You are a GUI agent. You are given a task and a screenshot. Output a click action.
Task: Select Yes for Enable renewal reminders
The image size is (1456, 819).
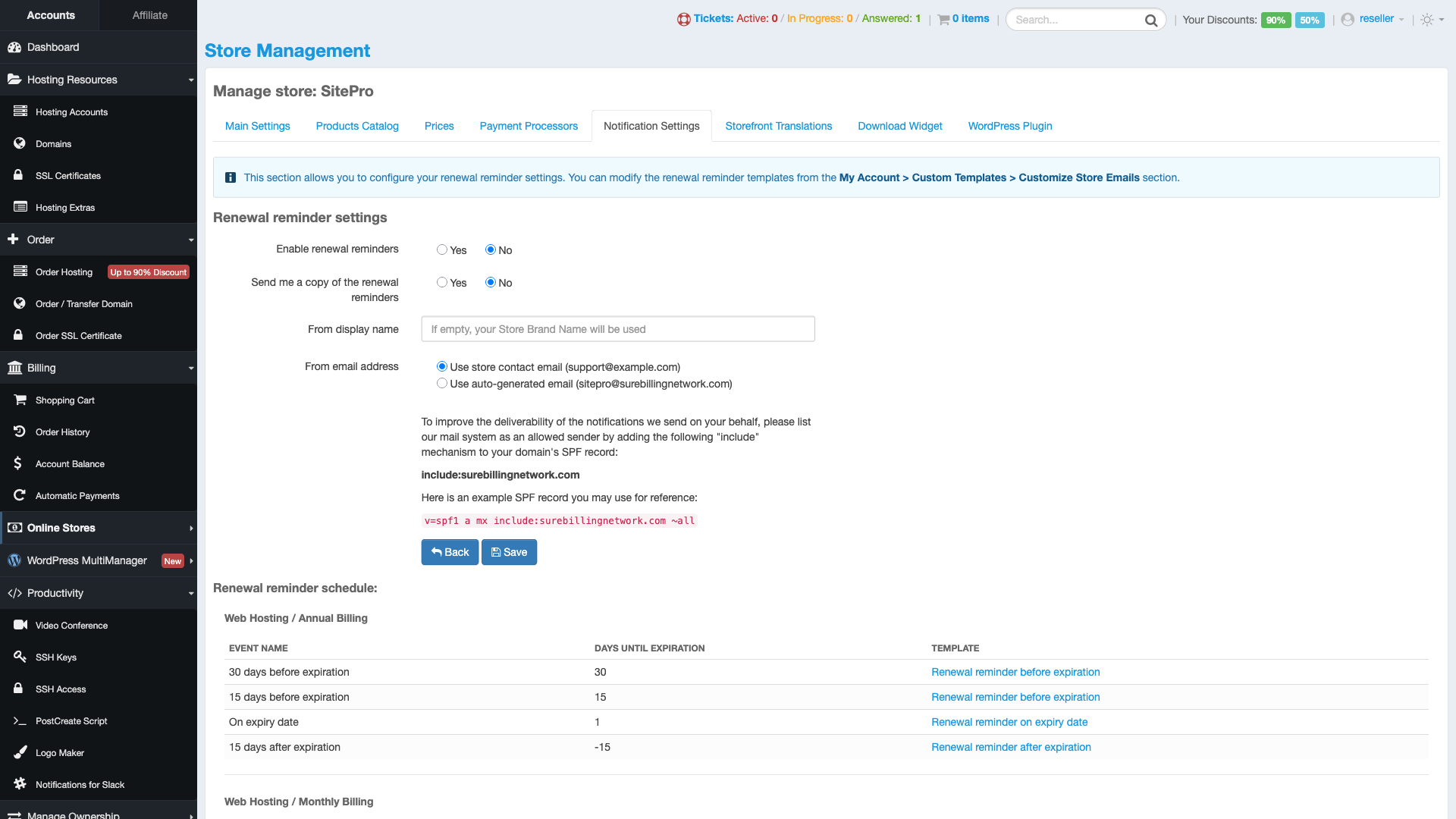pos(442,249)
